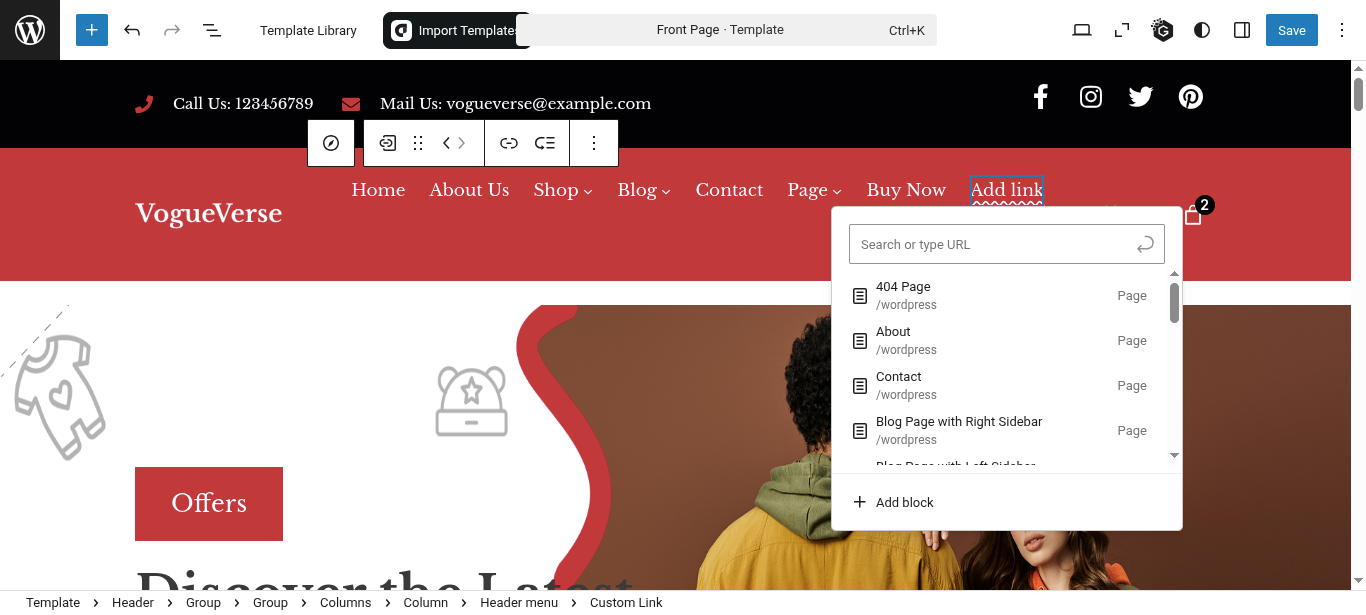Open the WordPress logo menu

tap(30, 30)
